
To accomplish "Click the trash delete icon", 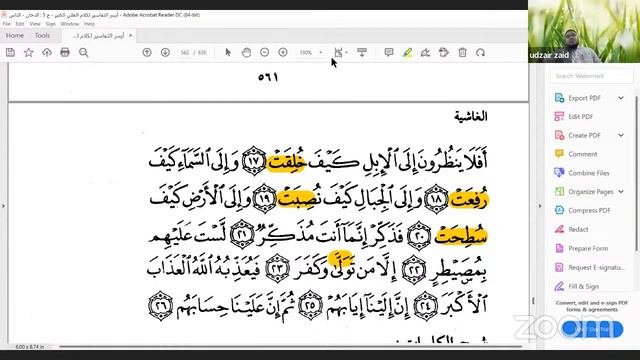I will [x=462, y=52].
